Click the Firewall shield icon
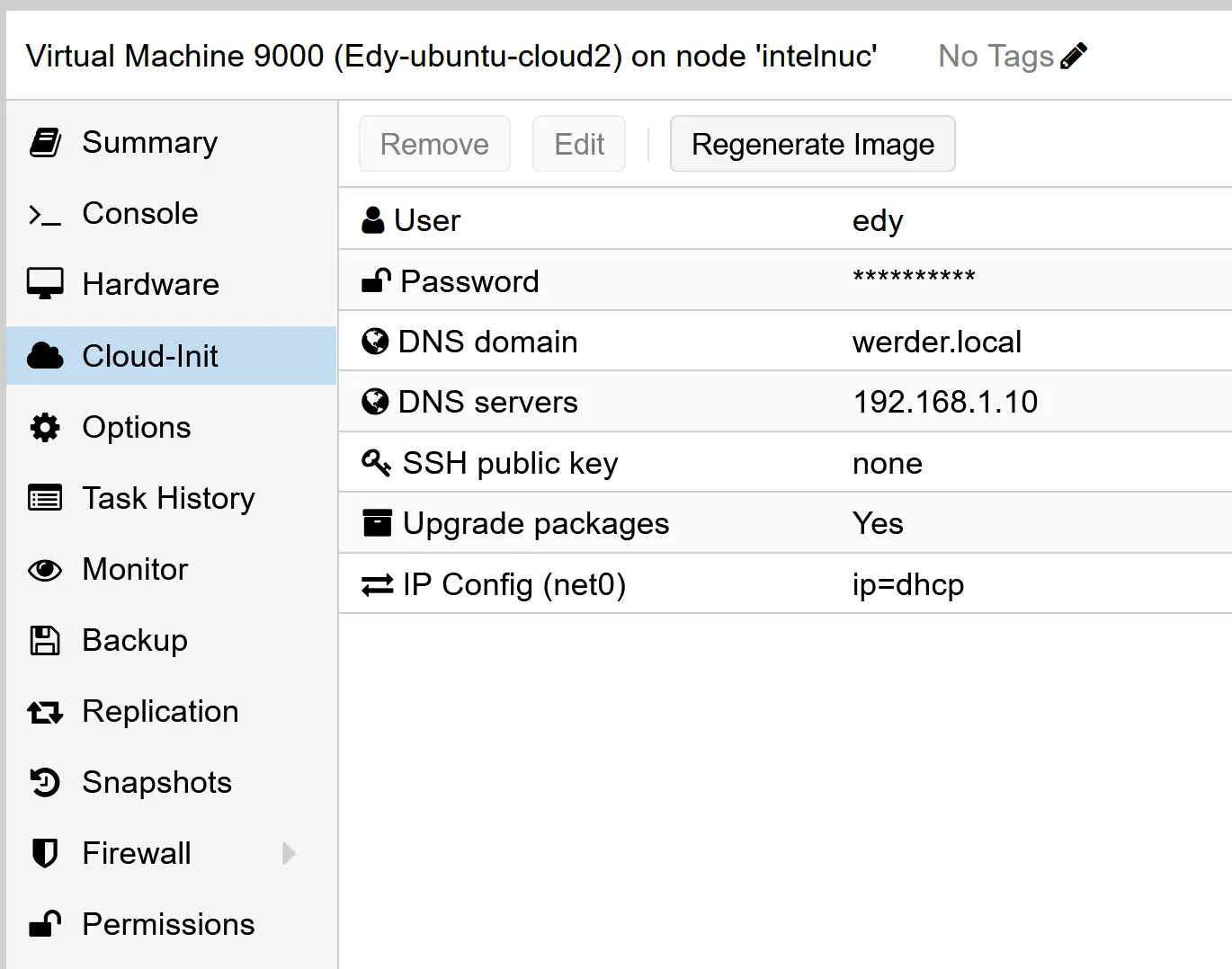This screenshot has height=969, width=1232. [43, 853]
